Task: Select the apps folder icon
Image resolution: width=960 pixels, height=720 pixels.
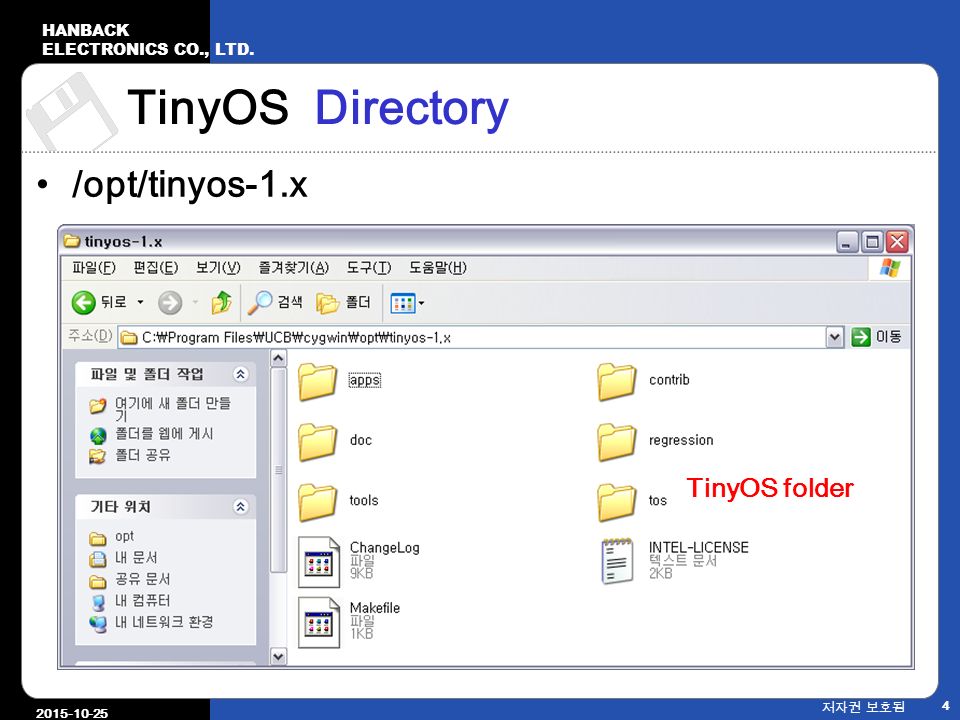Action: pos(317,381)
